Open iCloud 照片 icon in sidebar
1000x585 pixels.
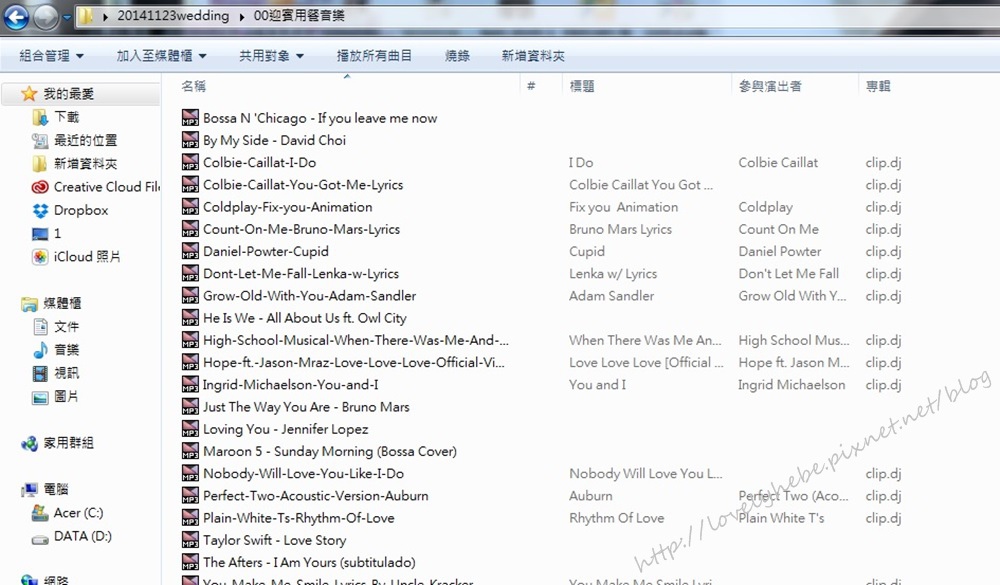point(40,257)
